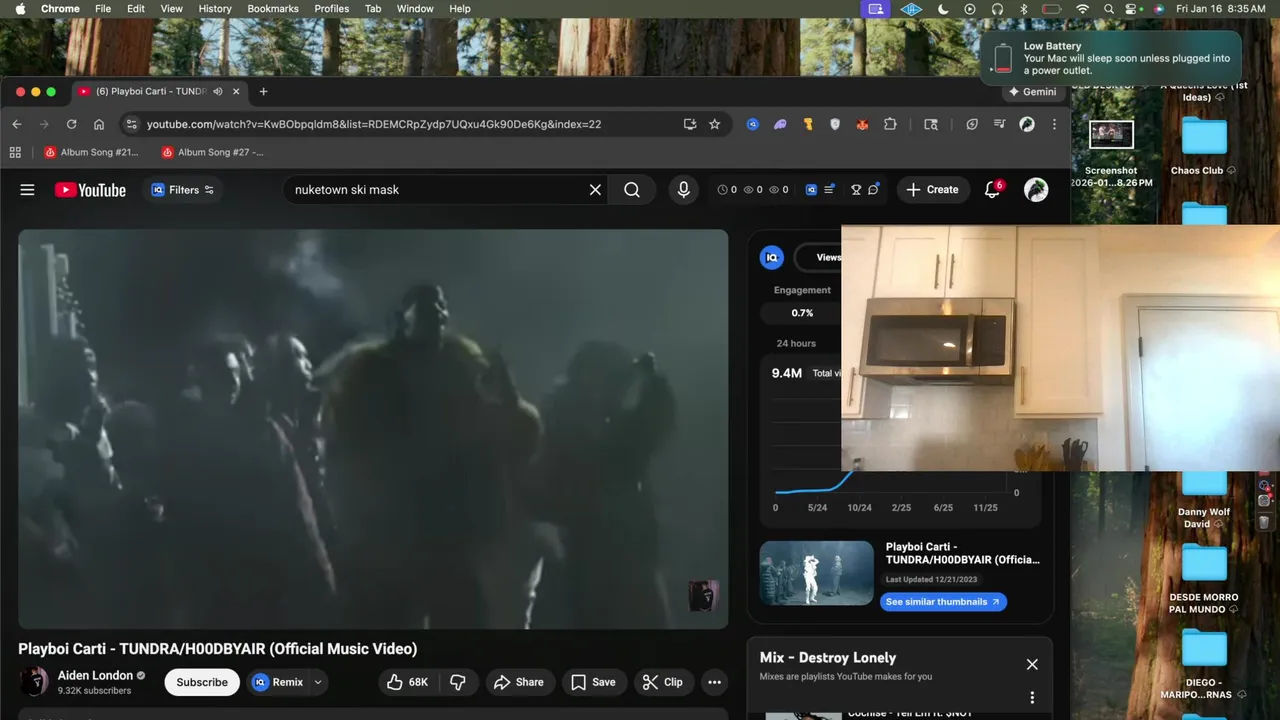
Task: Go to the YouTube home logo
Action: (90, 190)
